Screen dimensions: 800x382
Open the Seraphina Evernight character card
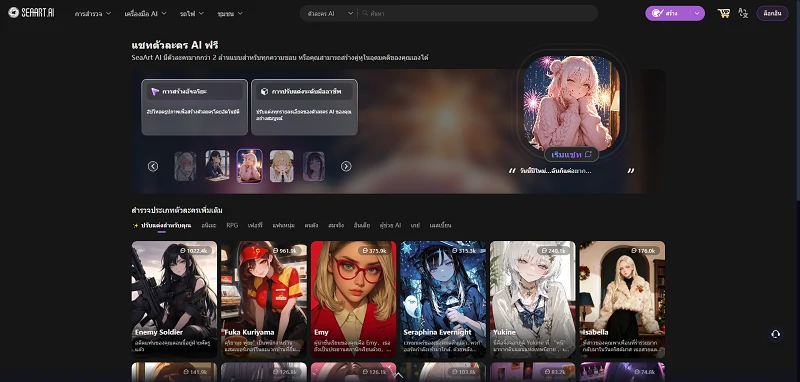click(x=443, y=299)
